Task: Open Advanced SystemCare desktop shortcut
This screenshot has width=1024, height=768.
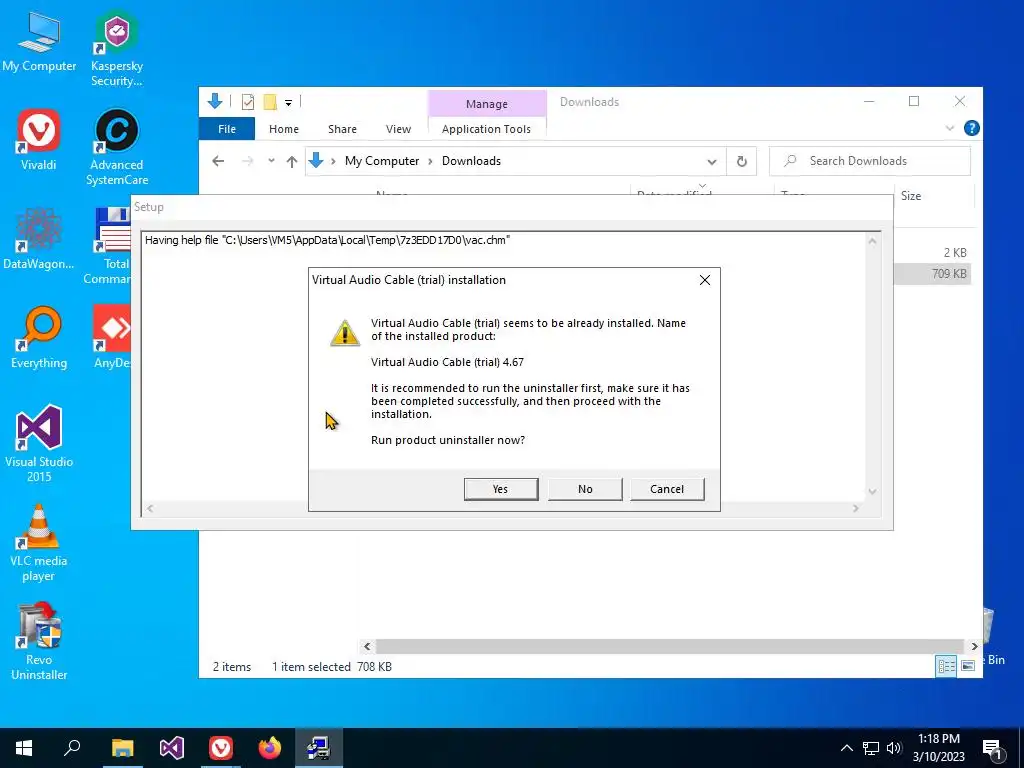Action: [116, 147]
